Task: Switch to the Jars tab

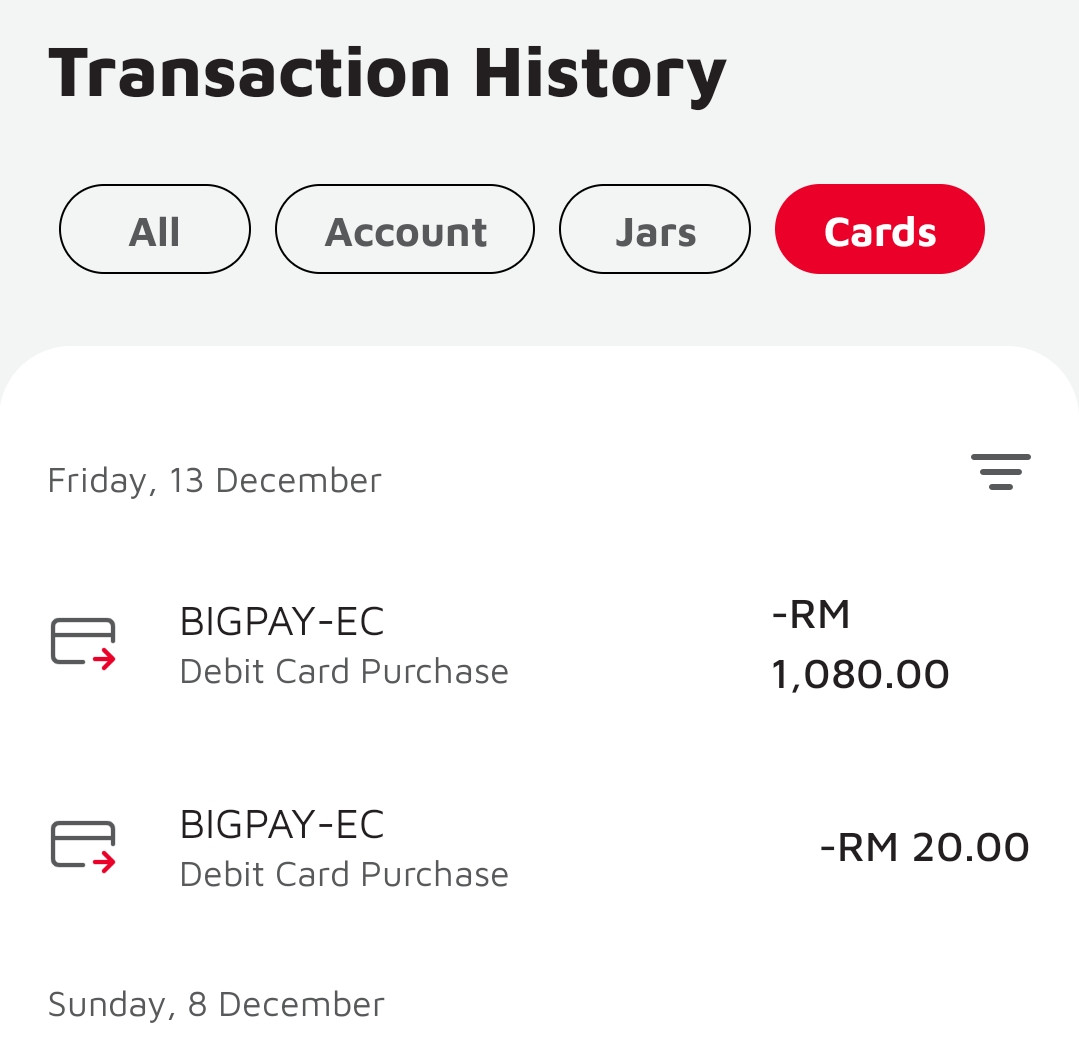Action: click(x=654, y=229)
